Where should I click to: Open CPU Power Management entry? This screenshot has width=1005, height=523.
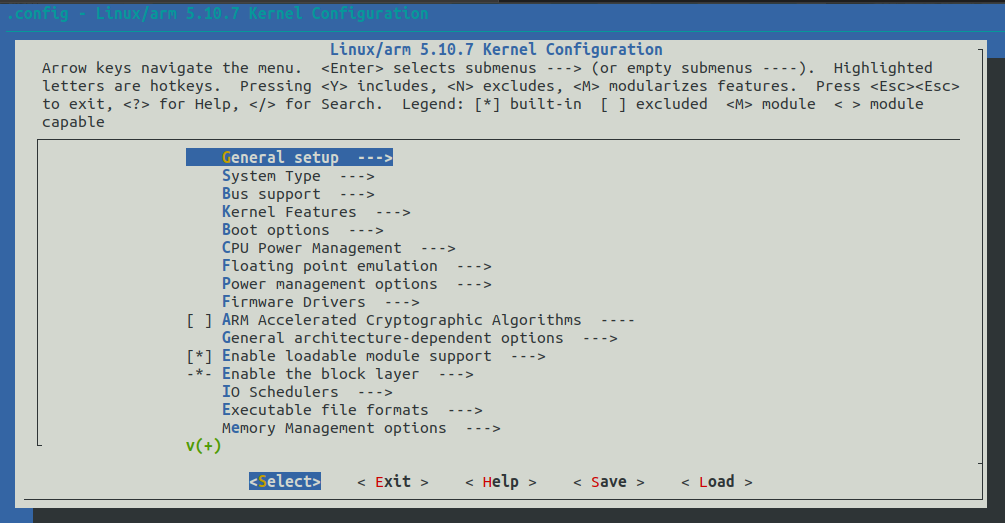coord(338,248)
